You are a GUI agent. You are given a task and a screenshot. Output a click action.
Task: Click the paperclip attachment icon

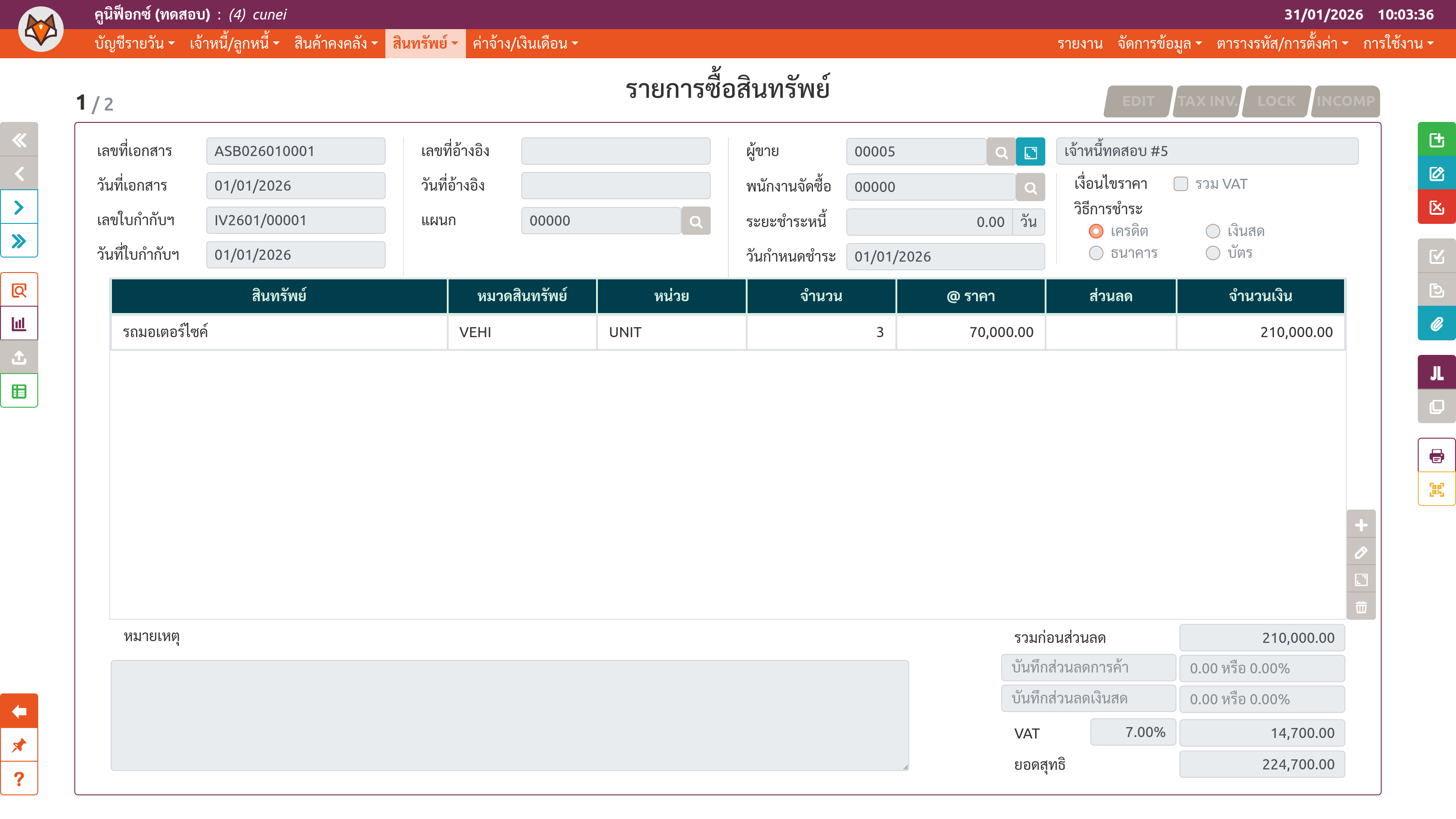pos(1436,324)
